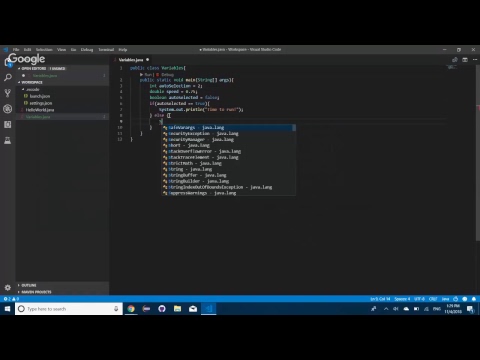The image size is (480, 360).
Task: Choose StringBuilder from the suggestion list
Action: (x=229, y=181)
